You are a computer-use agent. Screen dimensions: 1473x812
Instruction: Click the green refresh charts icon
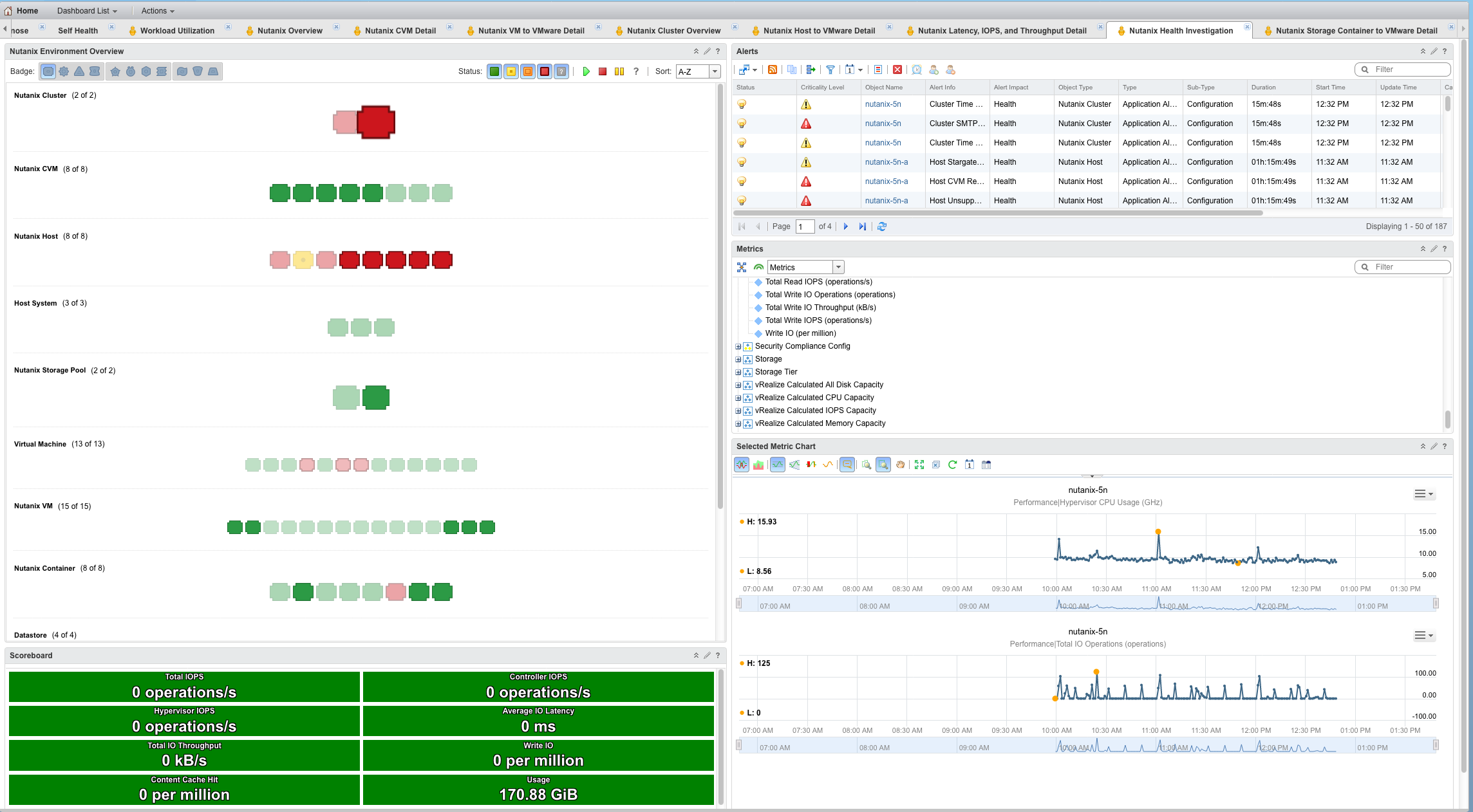pos(953,465)
